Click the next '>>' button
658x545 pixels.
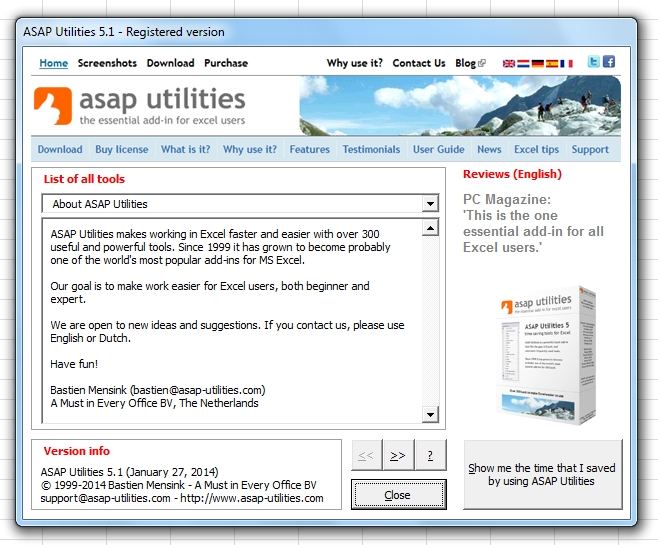pos(398,455)
